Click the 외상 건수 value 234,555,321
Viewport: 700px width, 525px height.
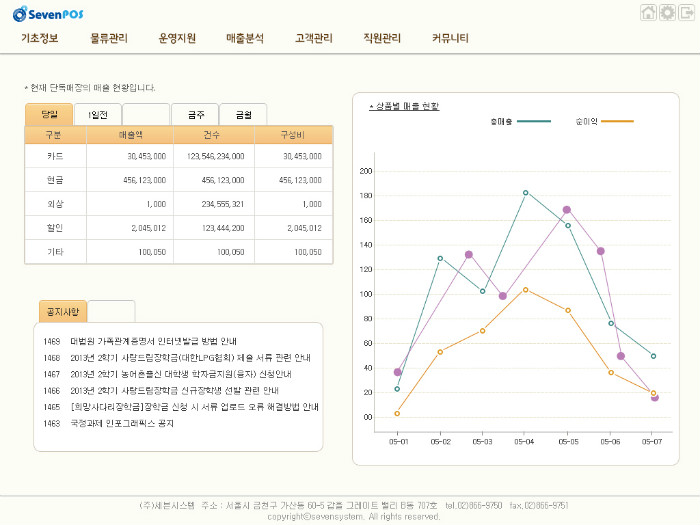(x=223, y=204)
